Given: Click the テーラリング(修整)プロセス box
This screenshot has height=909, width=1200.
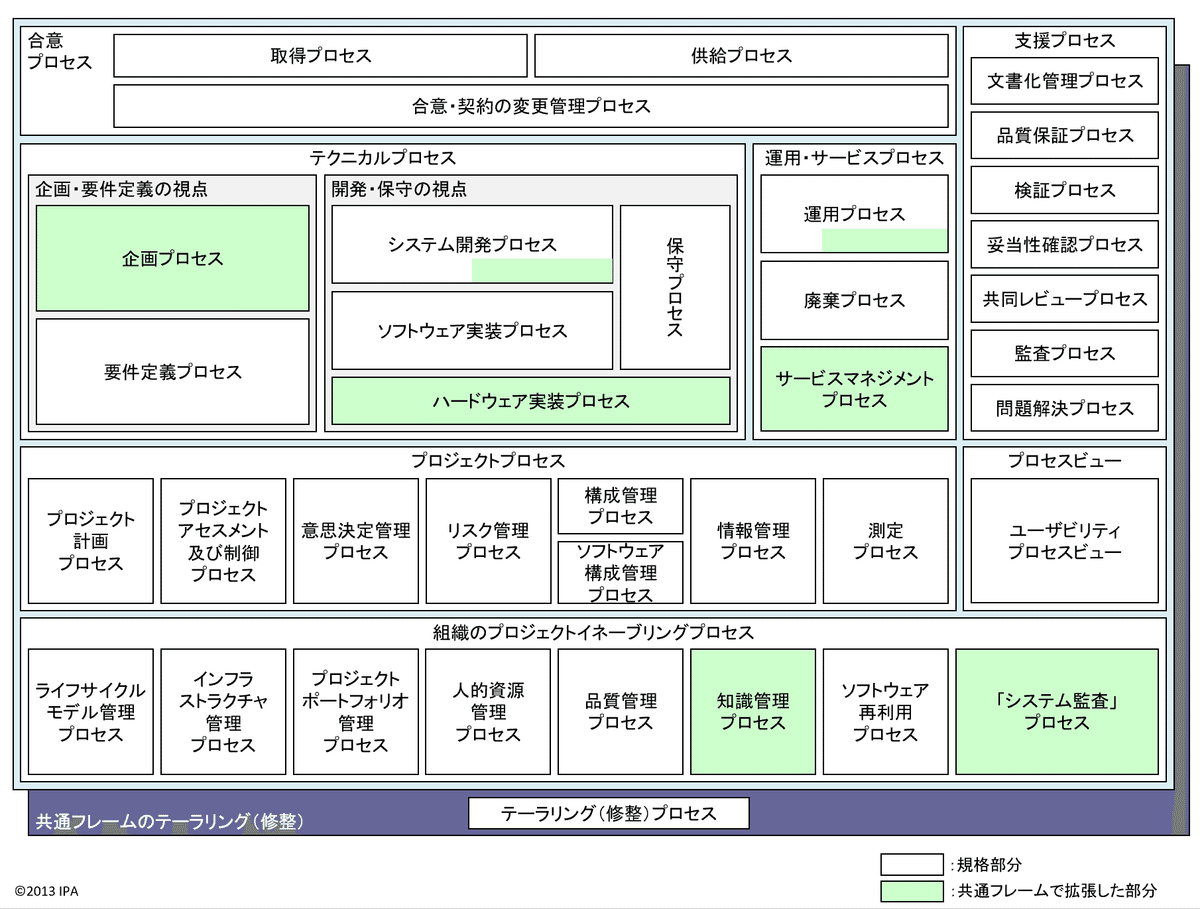Looking at the screenshot, I should pos(609,813).
